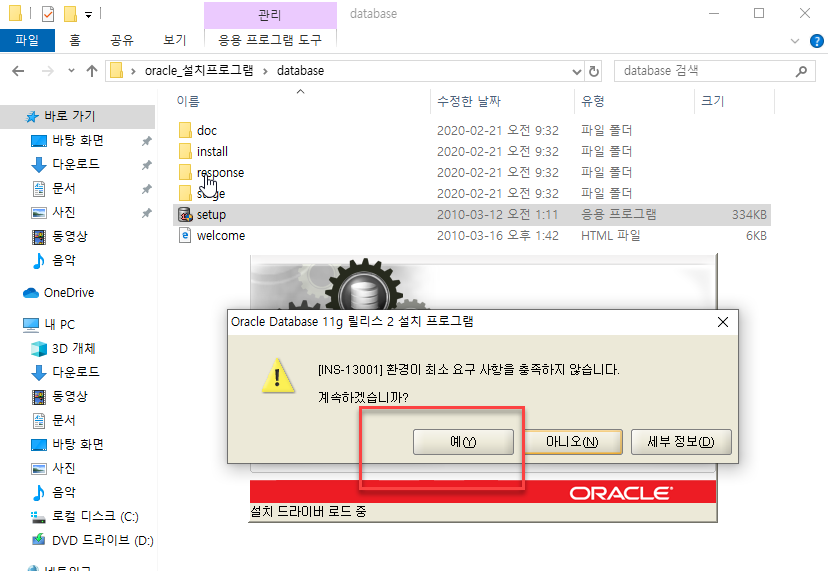Viewport: 828px width, 571px height.
Task: Click the Forward navigation arrow
Action: [x=48, y=71]
